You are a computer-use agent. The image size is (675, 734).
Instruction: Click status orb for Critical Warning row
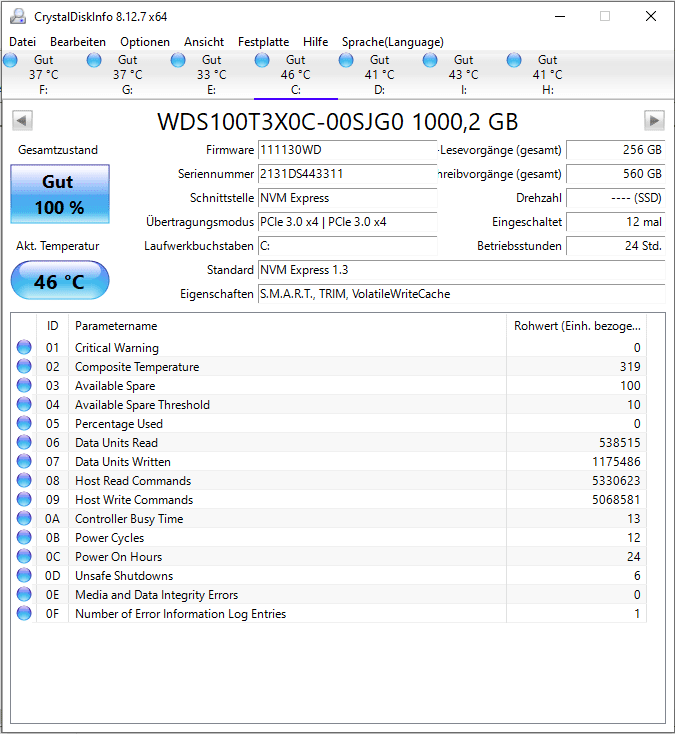tap(24, 347)
